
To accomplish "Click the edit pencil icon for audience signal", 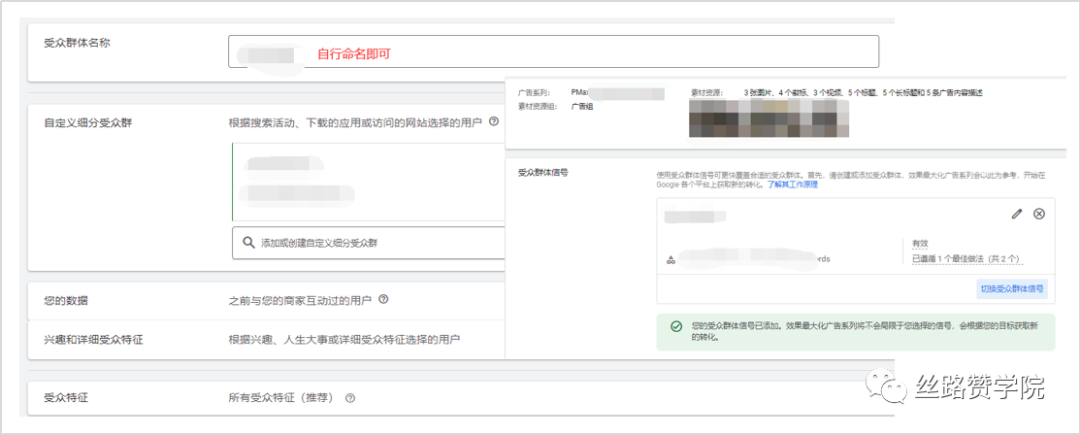I will [x=1017, y=213].
